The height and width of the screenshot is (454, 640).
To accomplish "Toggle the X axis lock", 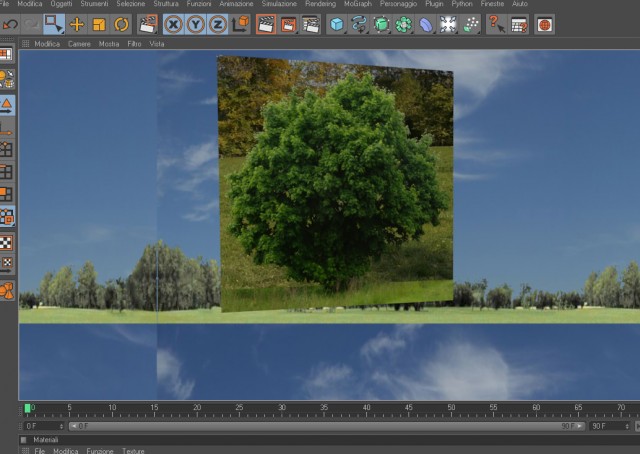I will click(x=173, y=24).
